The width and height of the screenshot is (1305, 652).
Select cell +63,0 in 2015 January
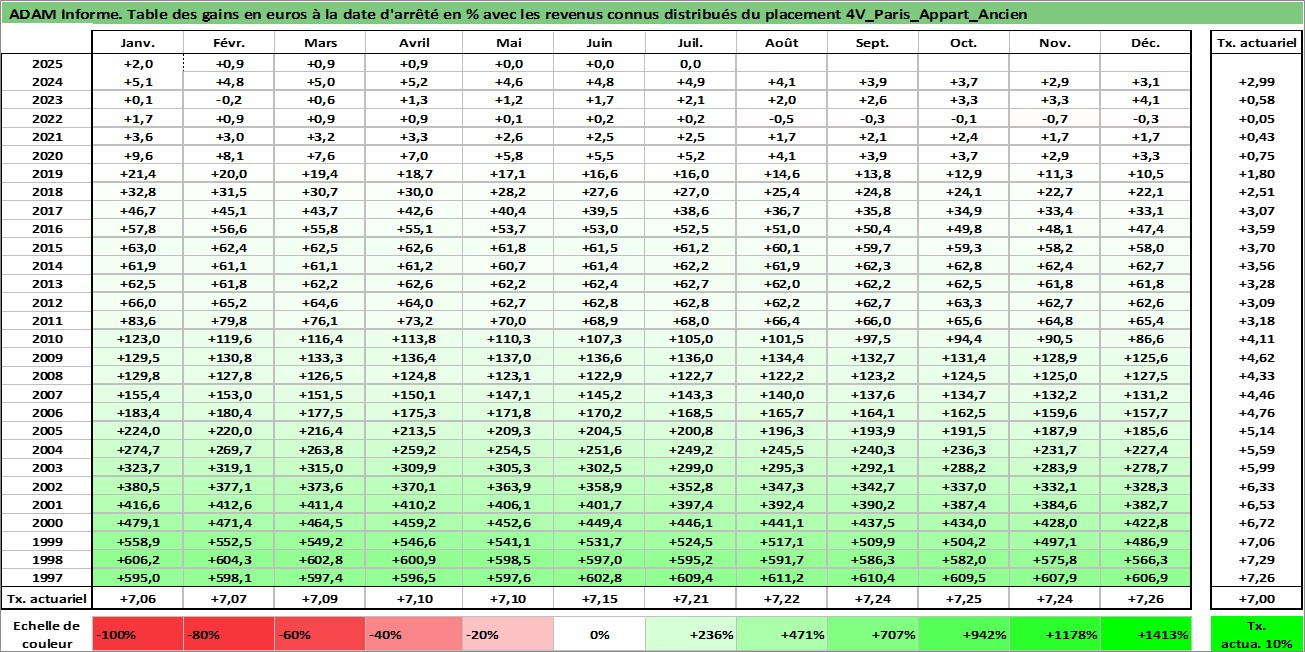tap(138, 247)
